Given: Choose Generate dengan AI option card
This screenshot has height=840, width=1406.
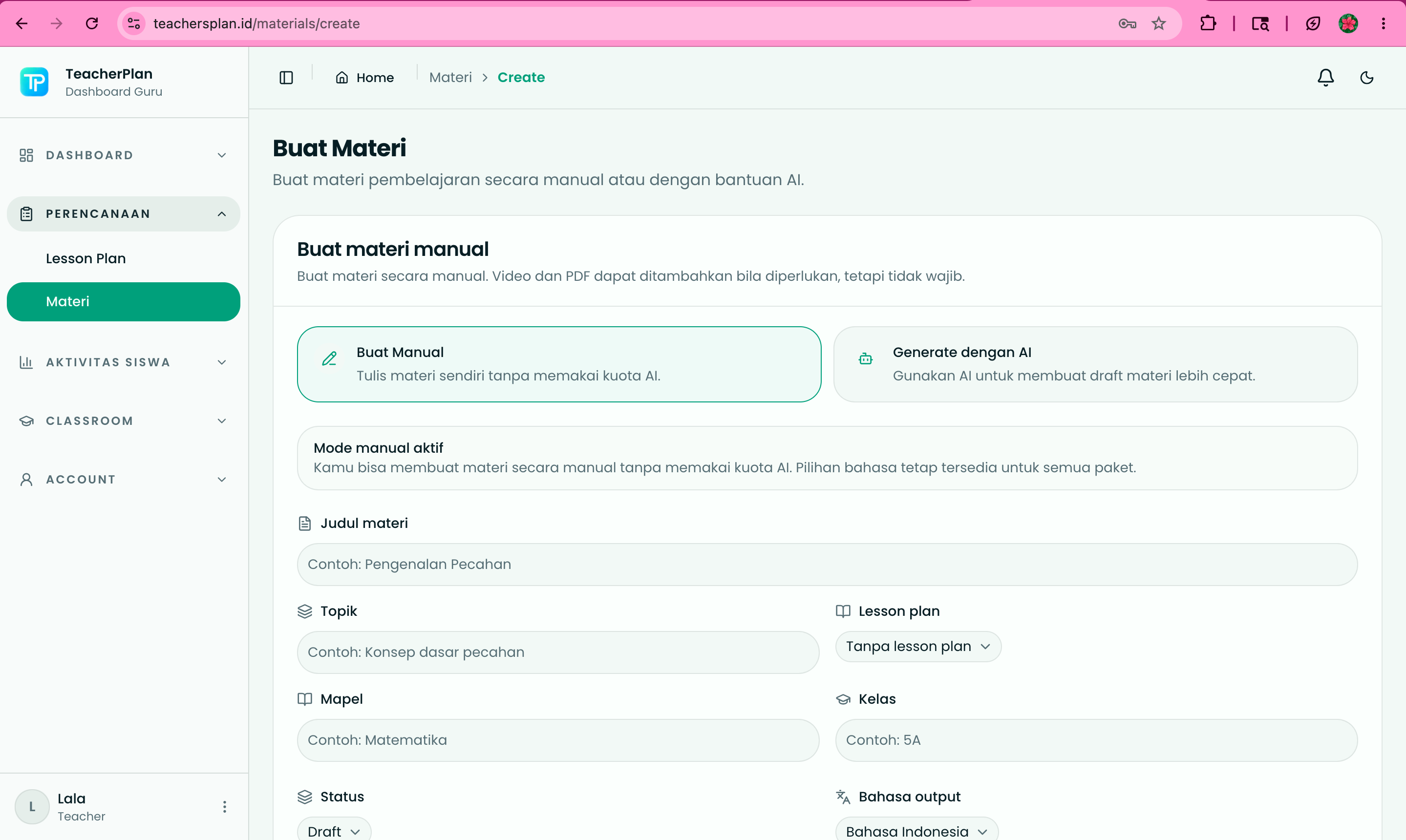Looking at the screenshot, I should (x=1095, y=364).
